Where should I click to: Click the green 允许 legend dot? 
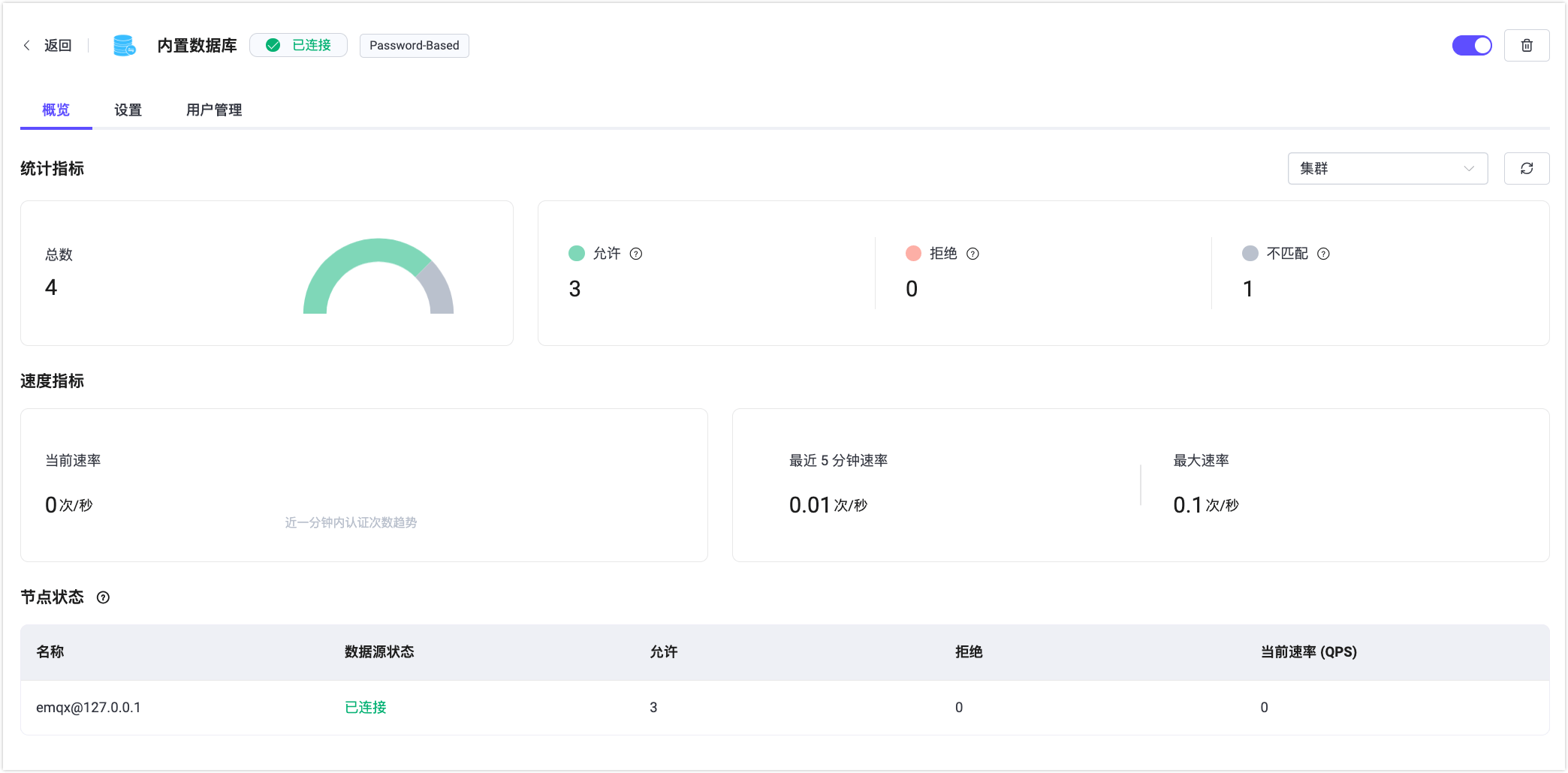[577, 254]
